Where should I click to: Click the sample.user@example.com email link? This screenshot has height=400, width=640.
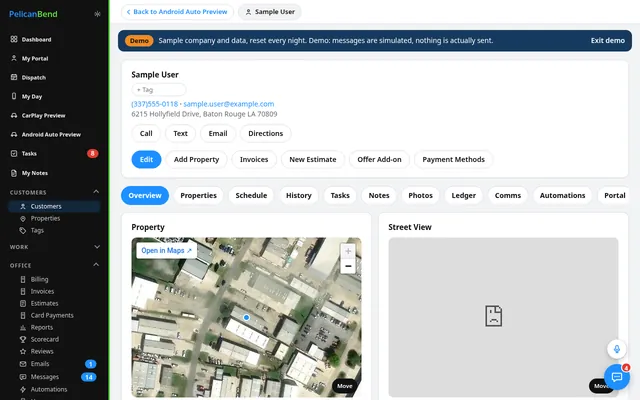pos(229,104)
